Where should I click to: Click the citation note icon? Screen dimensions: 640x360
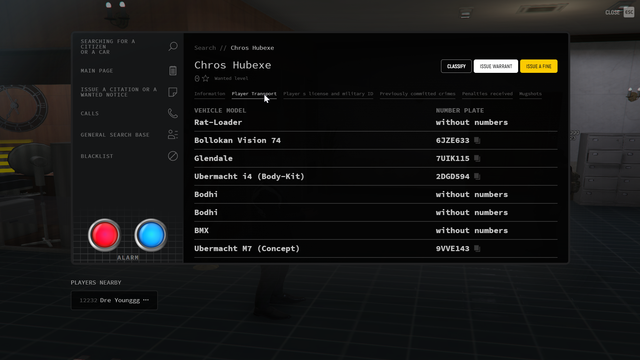tap(173, 92)
